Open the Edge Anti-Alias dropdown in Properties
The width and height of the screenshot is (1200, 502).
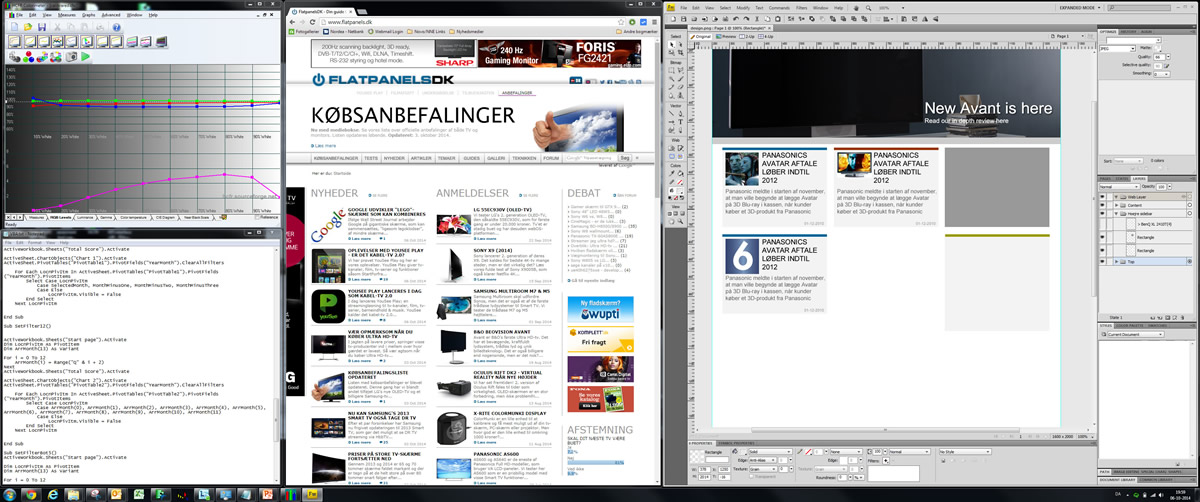(762, 460)
